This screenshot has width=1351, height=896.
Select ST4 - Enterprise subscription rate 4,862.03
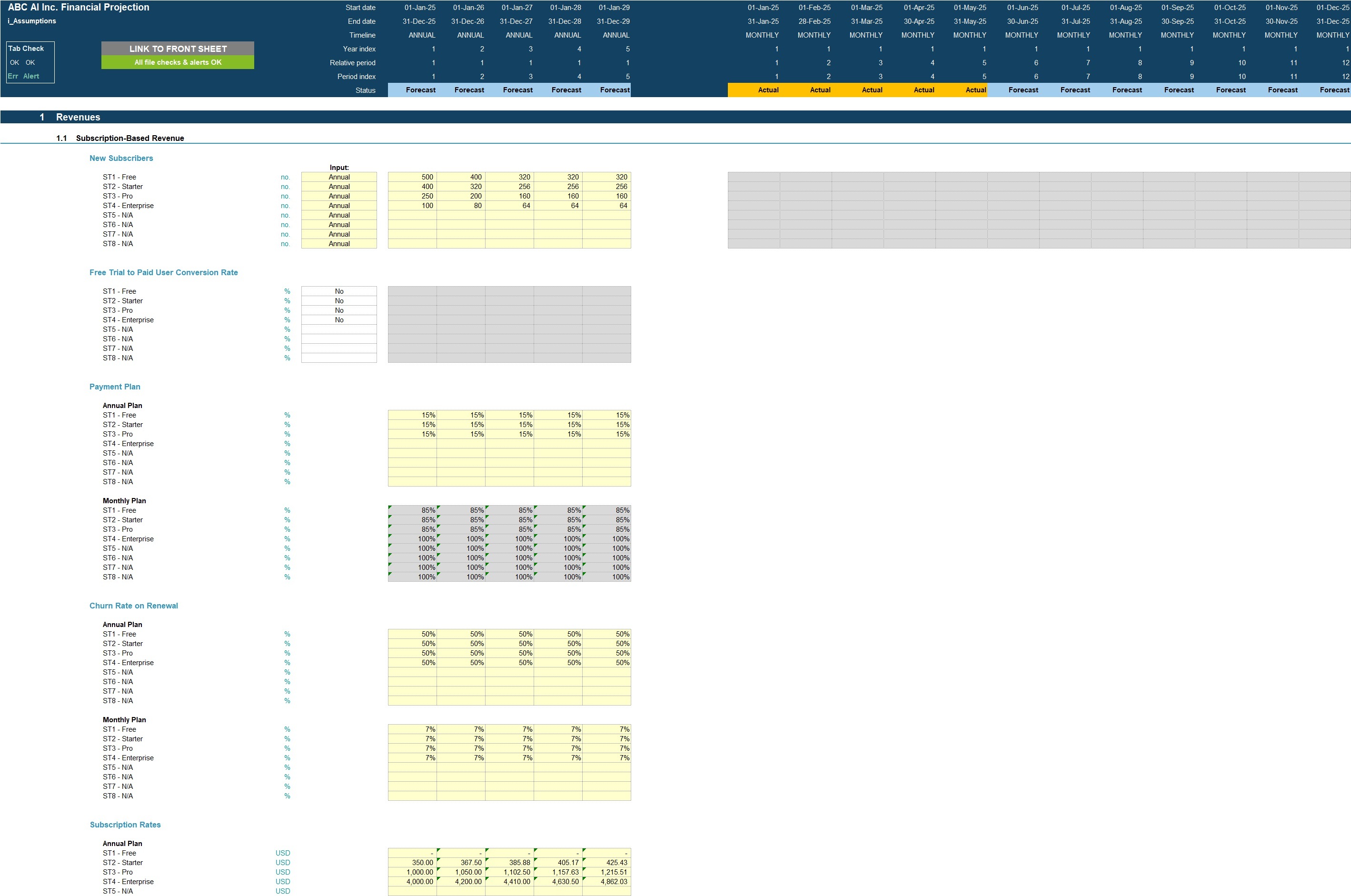[606, 882]
